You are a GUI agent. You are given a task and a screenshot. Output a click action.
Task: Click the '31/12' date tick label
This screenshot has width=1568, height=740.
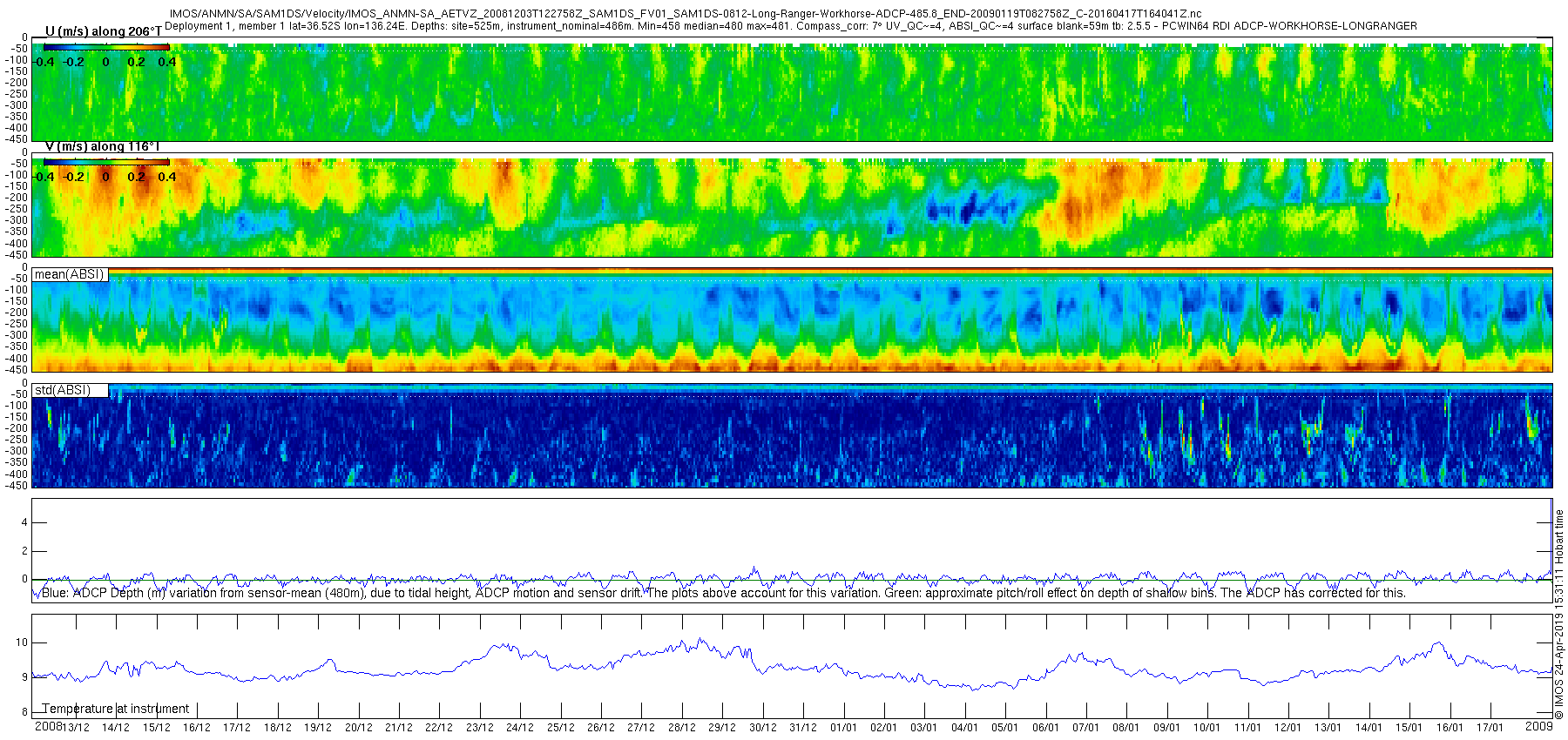click(803, 728)
